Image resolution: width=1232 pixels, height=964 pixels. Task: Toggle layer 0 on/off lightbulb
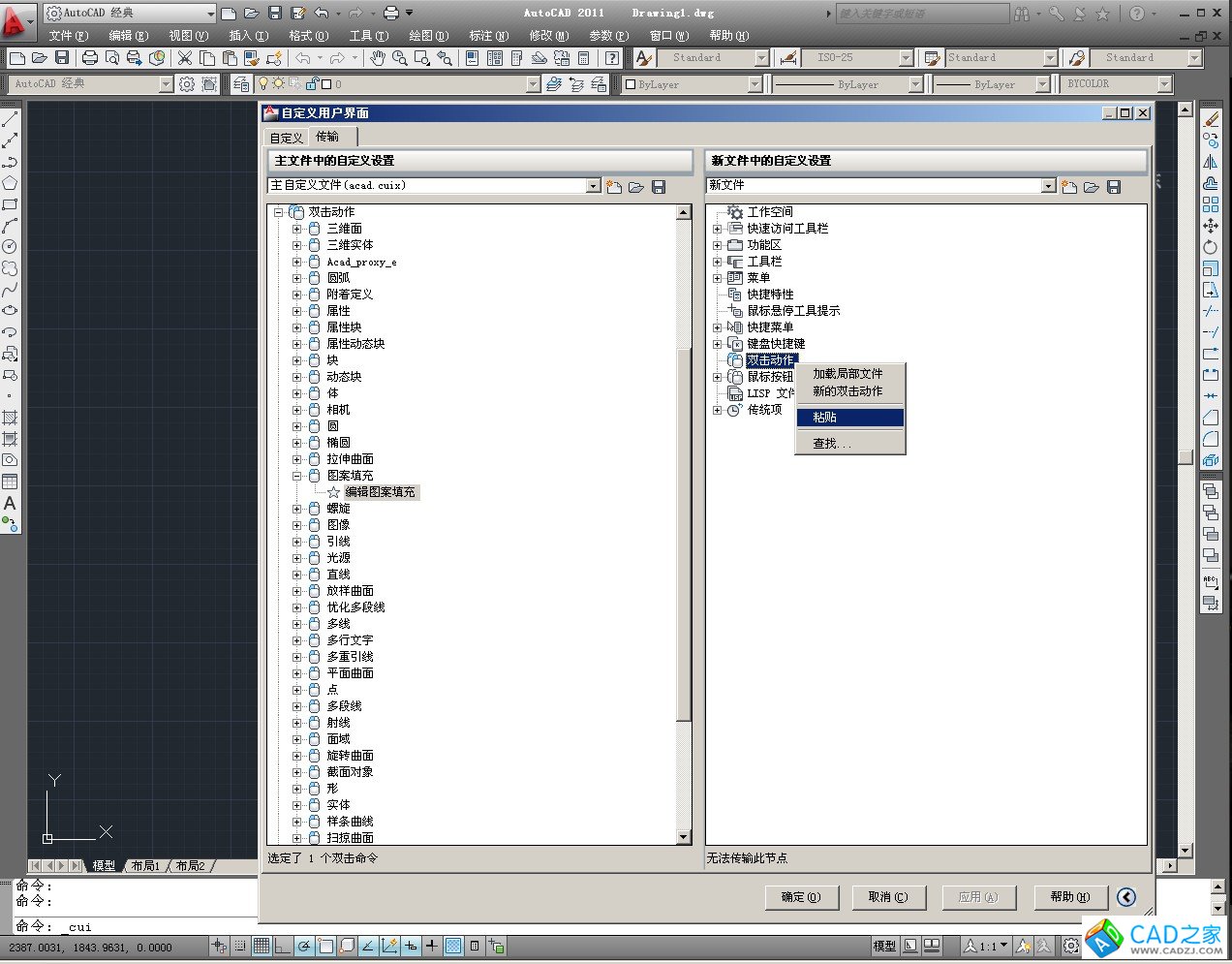pos(262,84)
